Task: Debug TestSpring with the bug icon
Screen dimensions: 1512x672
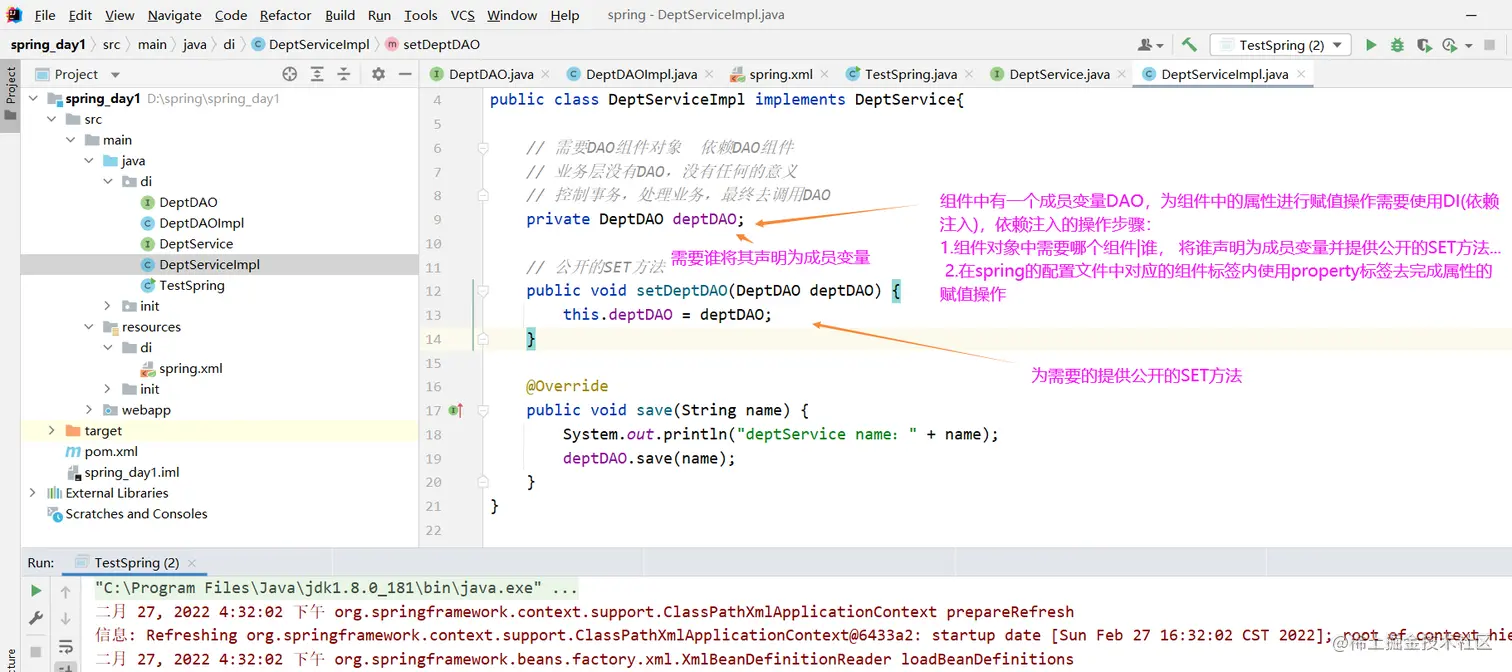Action: click(1397, 45)
